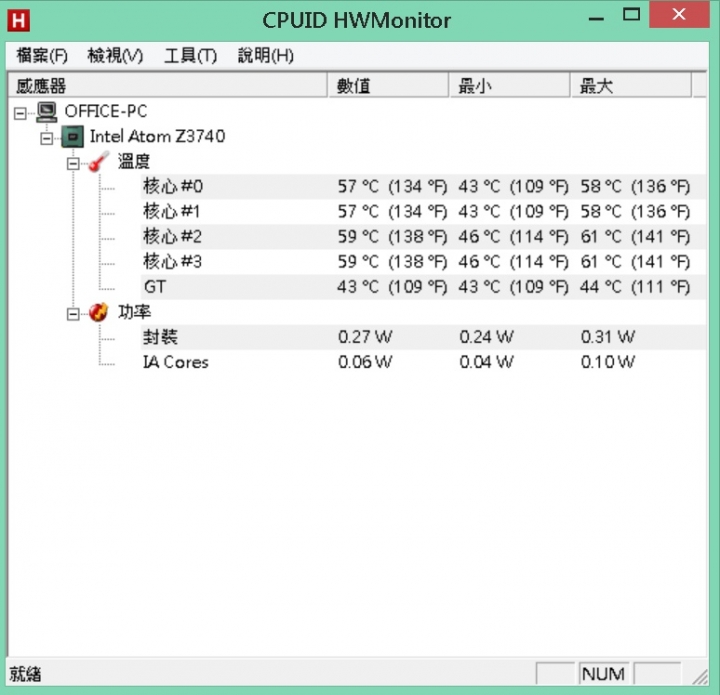Select the 核心 #1 row

click(x=423, y=212)
